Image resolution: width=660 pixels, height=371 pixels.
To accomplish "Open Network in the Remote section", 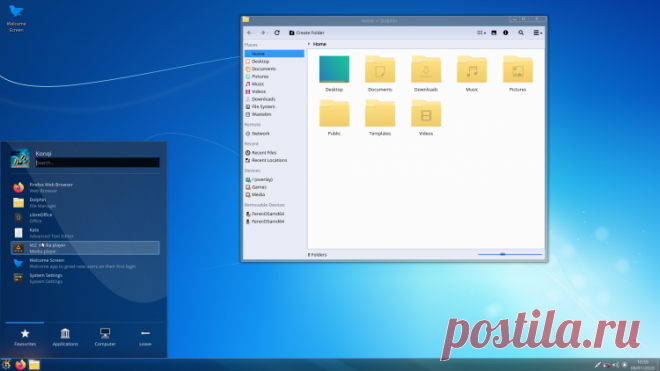I will click(x=274, y=133).
